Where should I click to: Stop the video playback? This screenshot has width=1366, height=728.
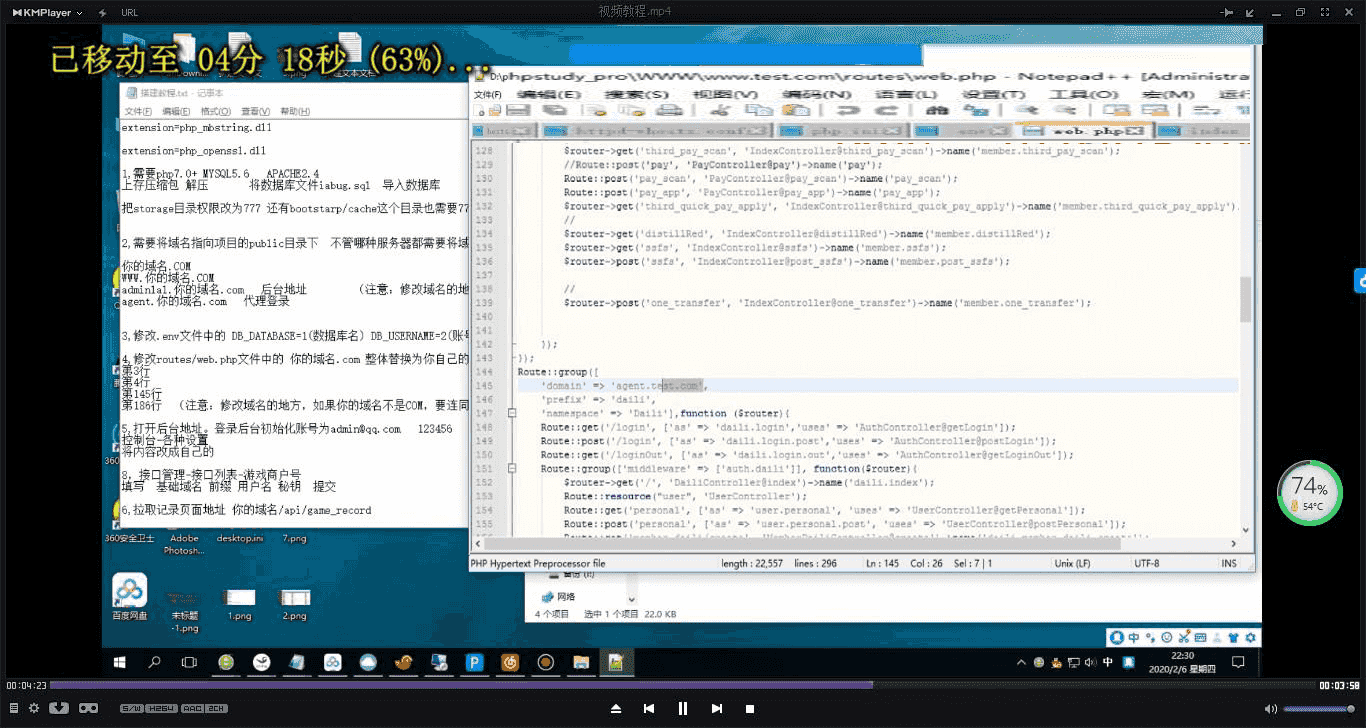[750, 708]
